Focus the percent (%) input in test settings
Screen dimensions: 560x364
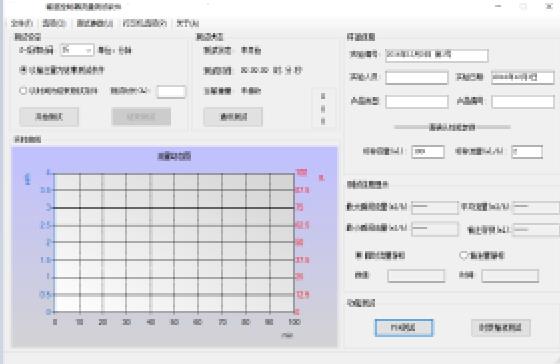click(171, 91)
